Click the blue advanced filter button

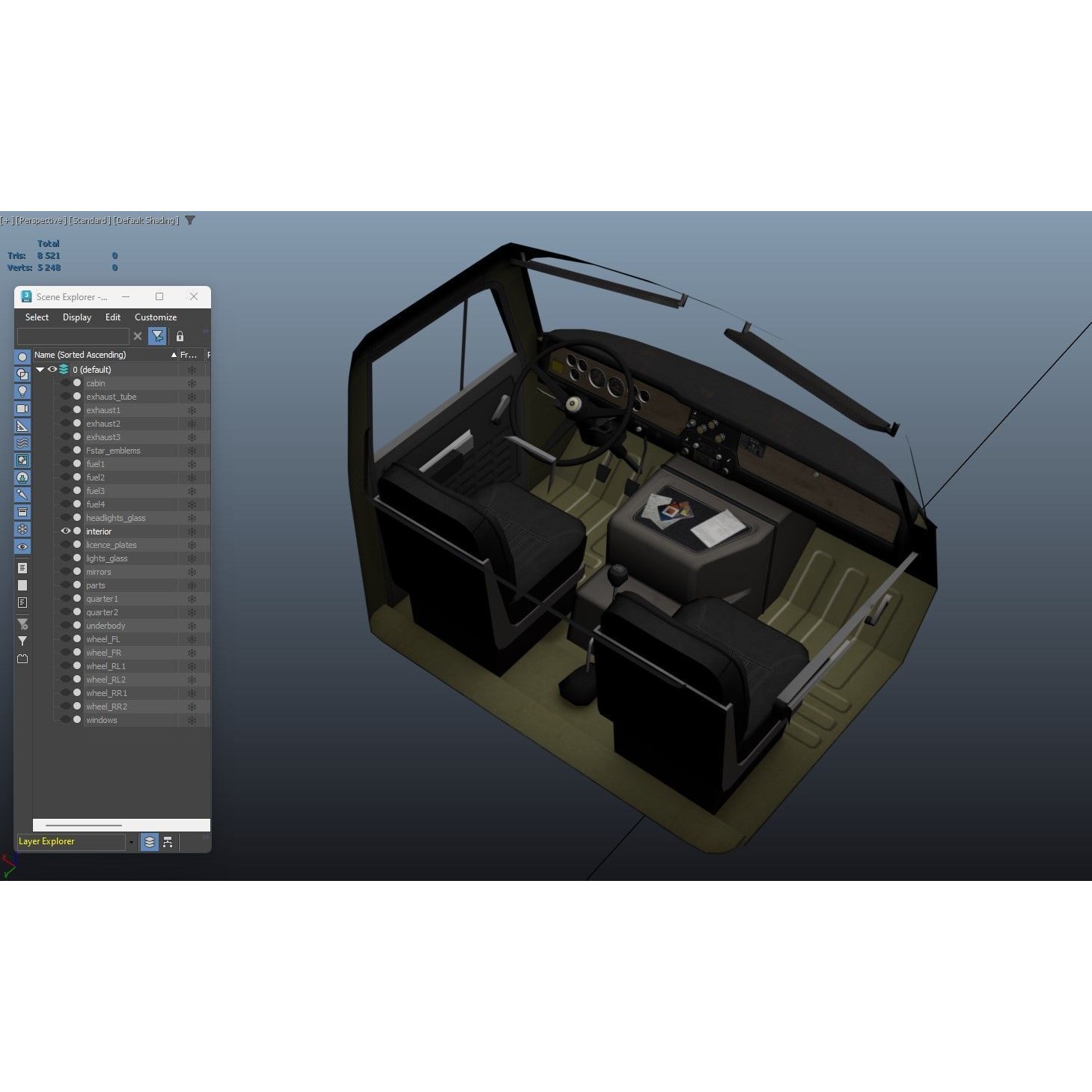[x=158, y=337]
